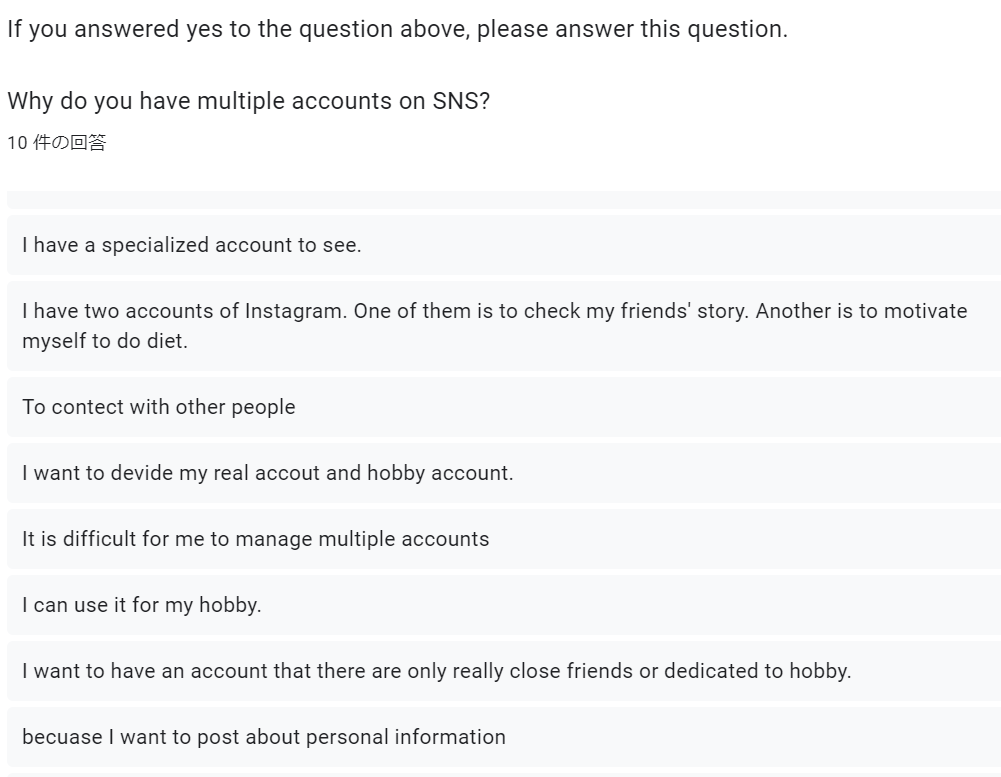Click question title 'Why do you have multiple accounts'
1001x777 pixels.
click(248, 101)
